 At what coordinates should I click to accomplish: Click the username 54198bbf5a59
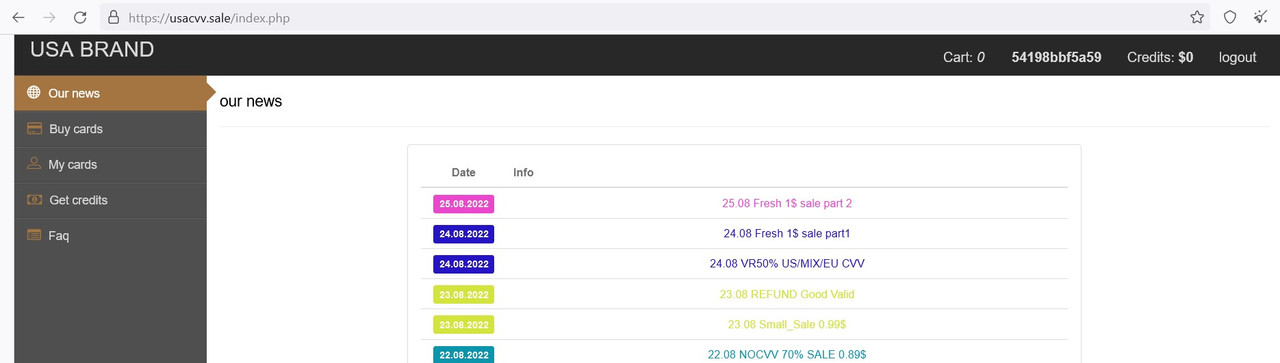(1056, 57)
